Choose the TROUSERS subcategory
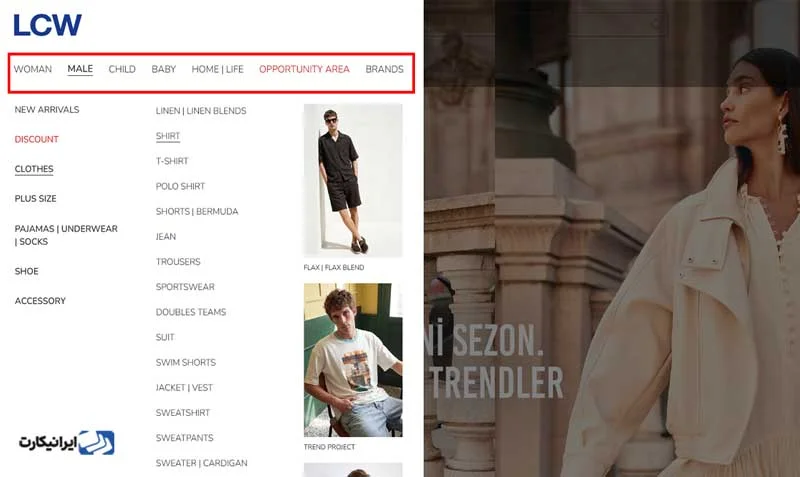This screenshot has height=477, width=800. coord(178,262)
